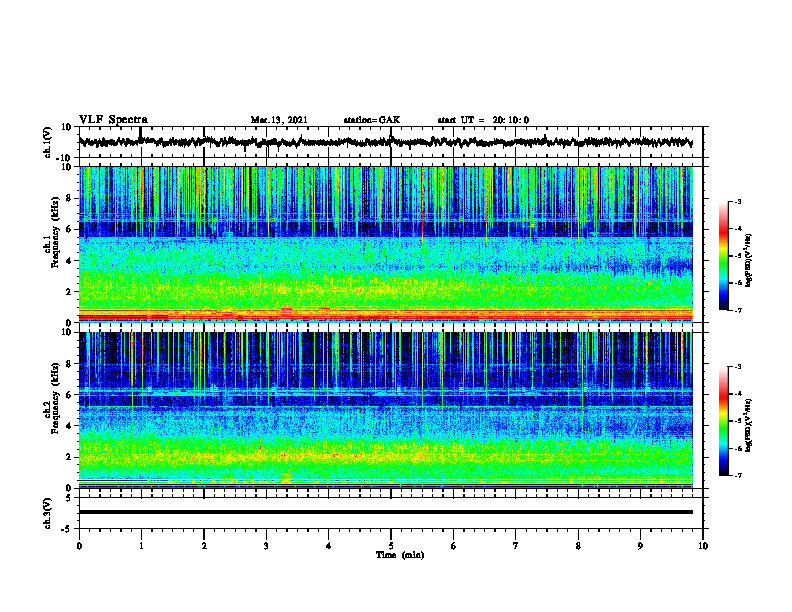Click the ch.1 spectrogram panel
792x612 pixels.
[x=385, y=244]
